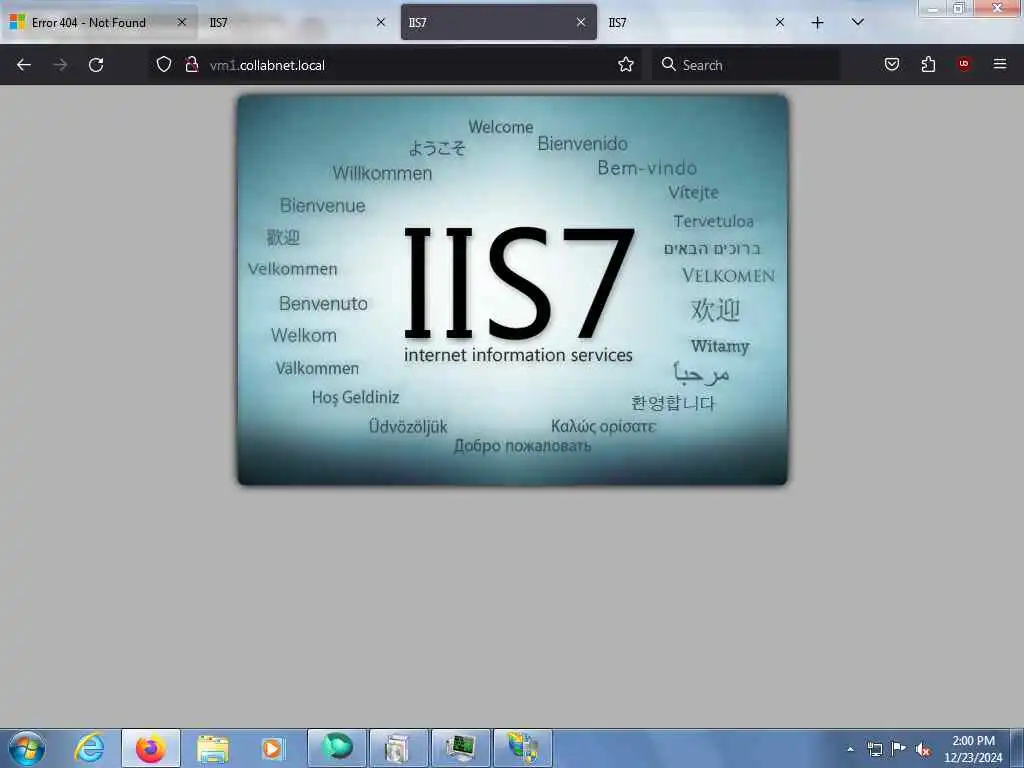Reload the current page
The image size is (1024, 768).
pyautogui.click(x=96, y=65)
